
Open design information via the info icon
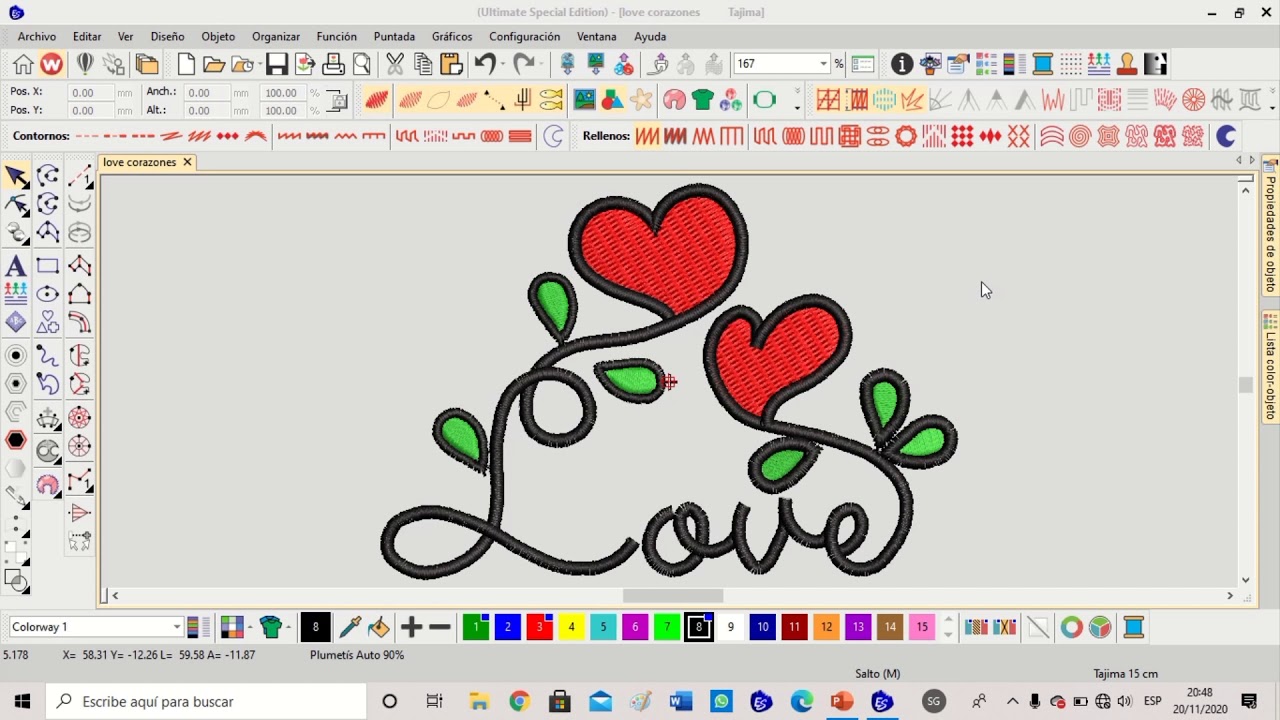[902, 64]
